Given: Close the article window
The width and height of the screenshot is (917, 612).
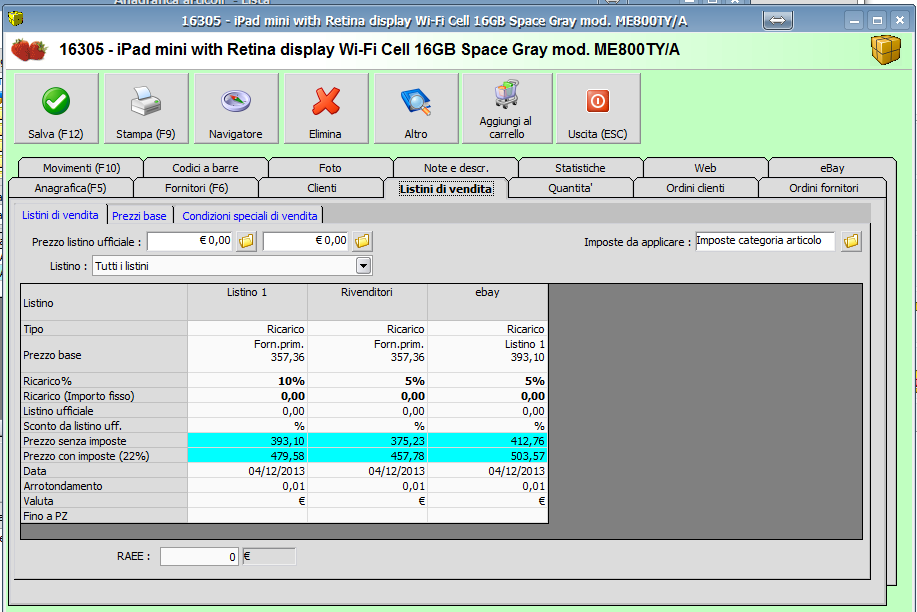Looking at the screenshot, I should [899, 20].
